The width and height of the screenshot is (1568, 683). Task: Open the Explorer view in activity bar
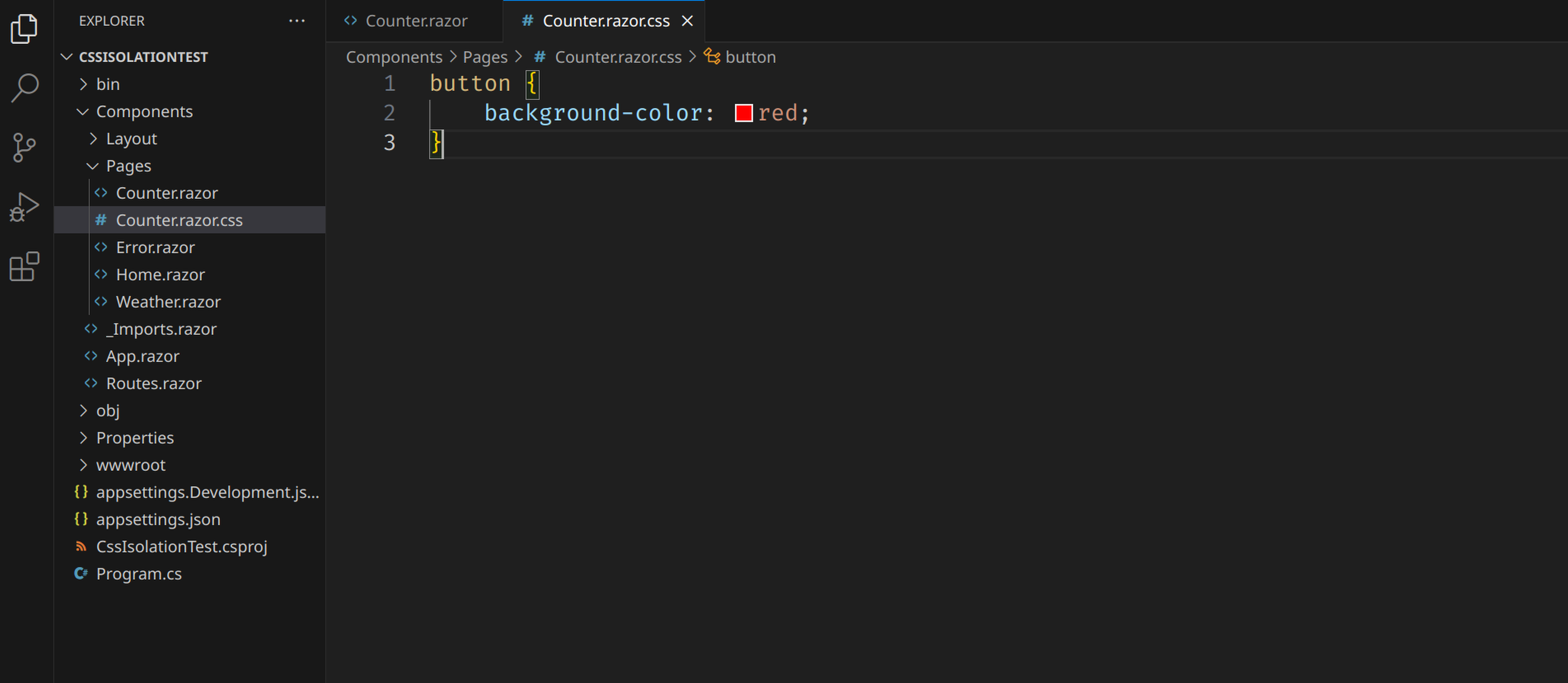tap(24, 29)
